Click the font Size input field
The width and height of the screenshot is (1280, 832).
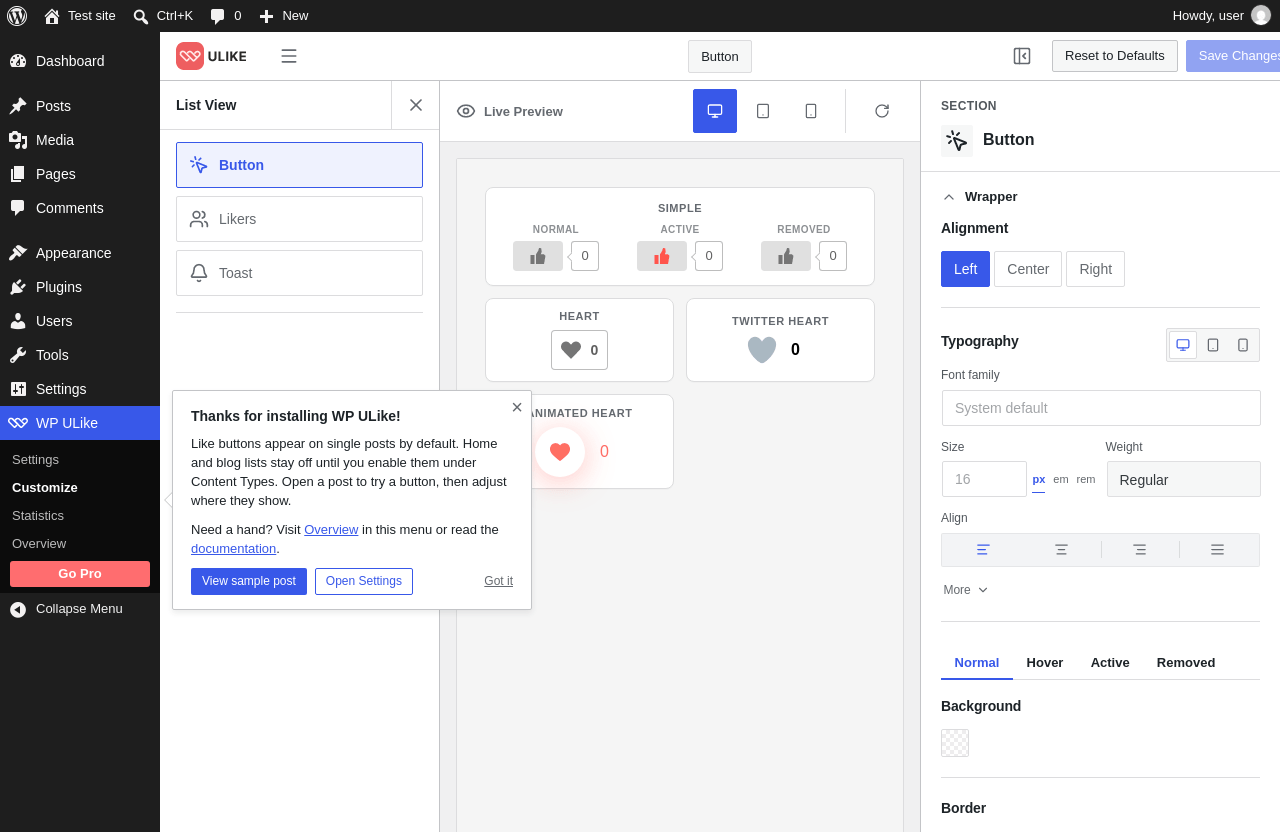pos(984,479)
